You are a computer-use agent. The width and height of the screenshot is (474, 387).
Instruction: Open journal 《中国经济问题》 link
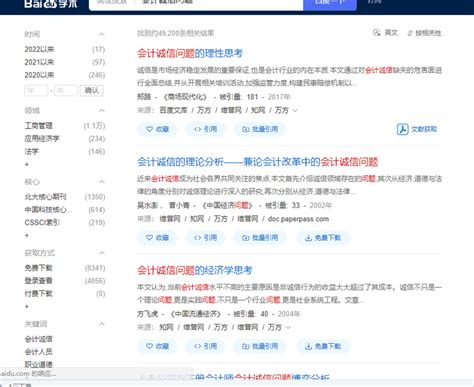228,205
